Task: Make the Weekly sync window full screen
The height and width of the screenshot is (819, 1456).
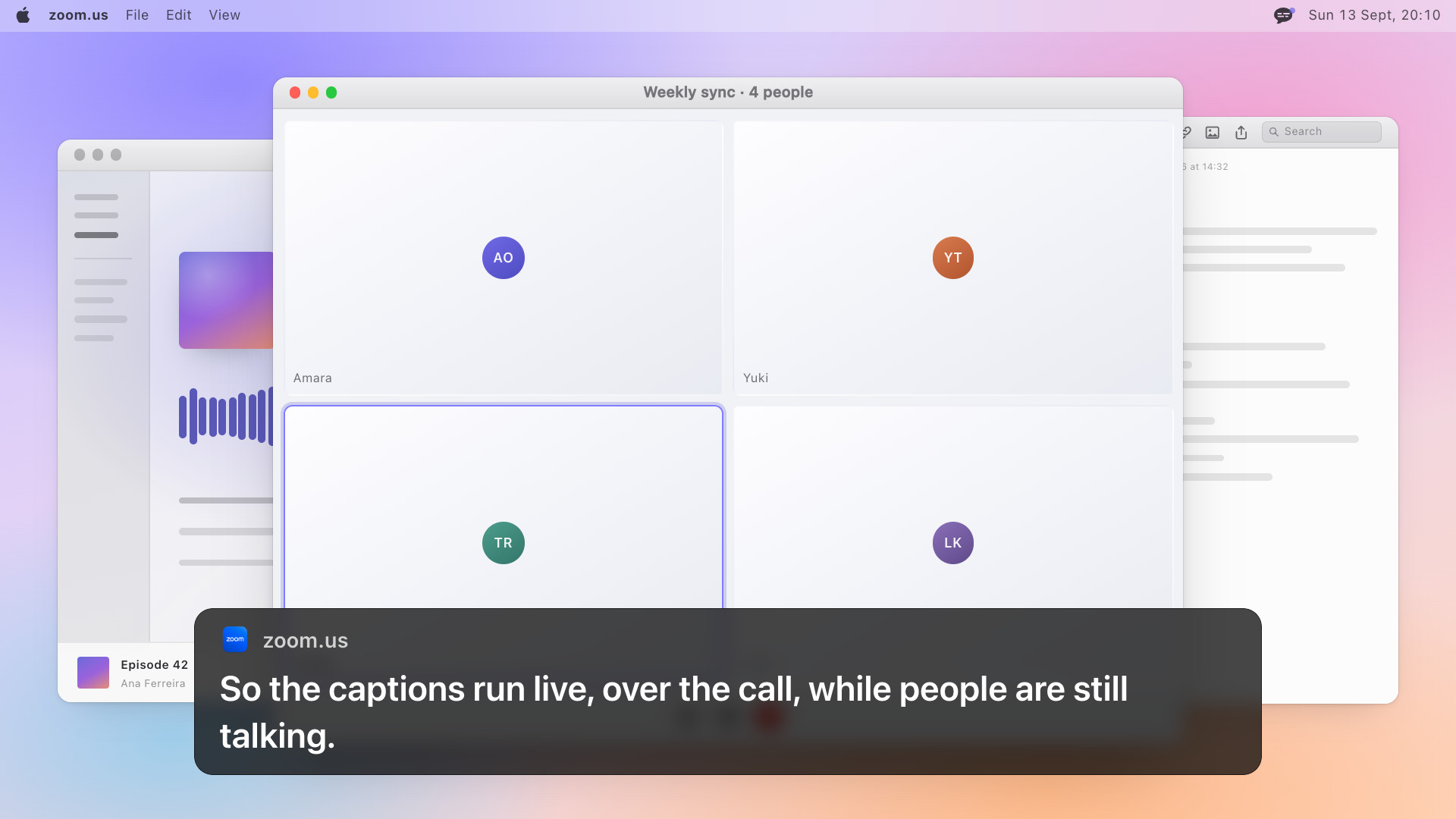Action: pyautogui.click(x=331, y=93)
